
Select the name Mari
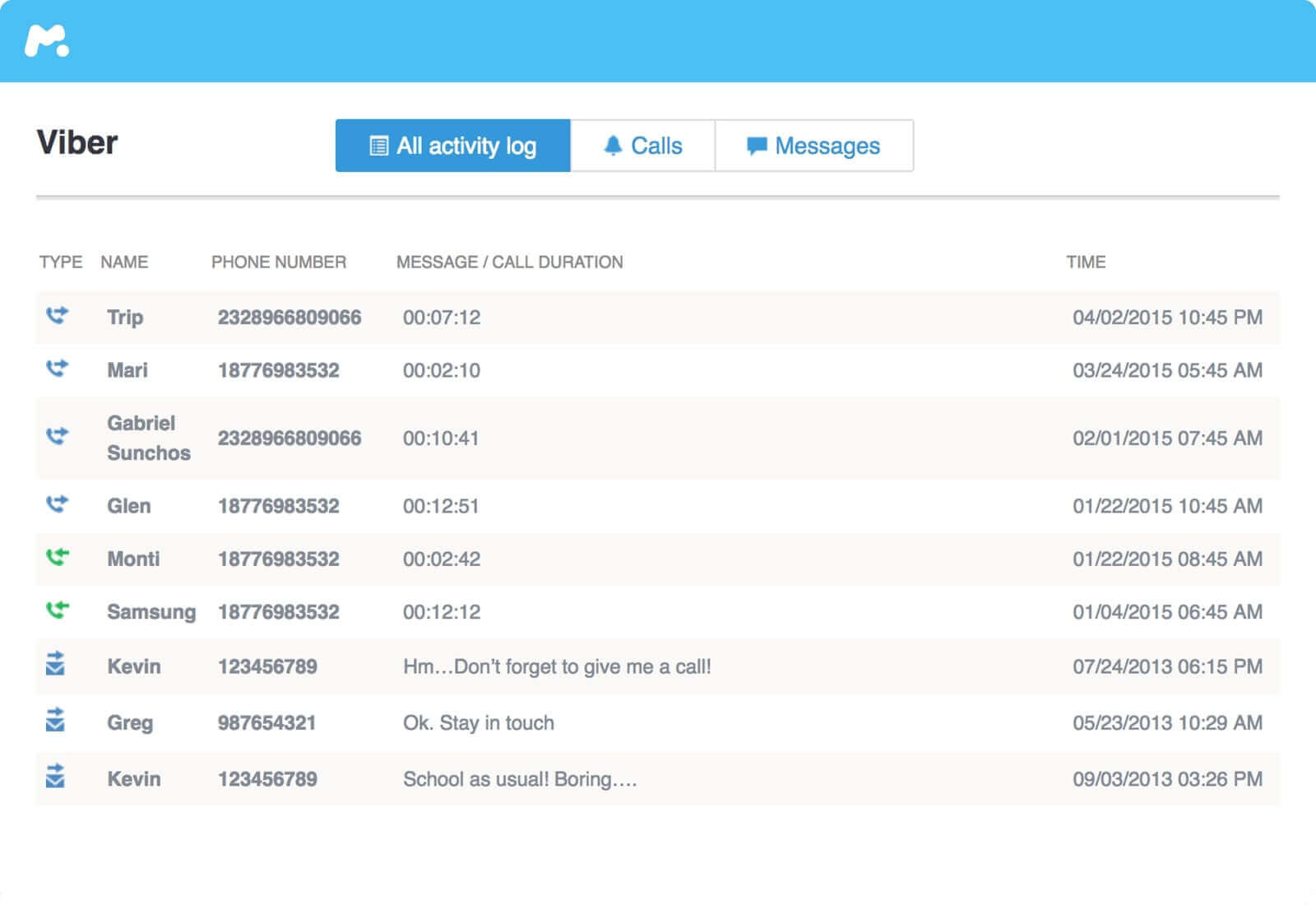click(127, 370)
